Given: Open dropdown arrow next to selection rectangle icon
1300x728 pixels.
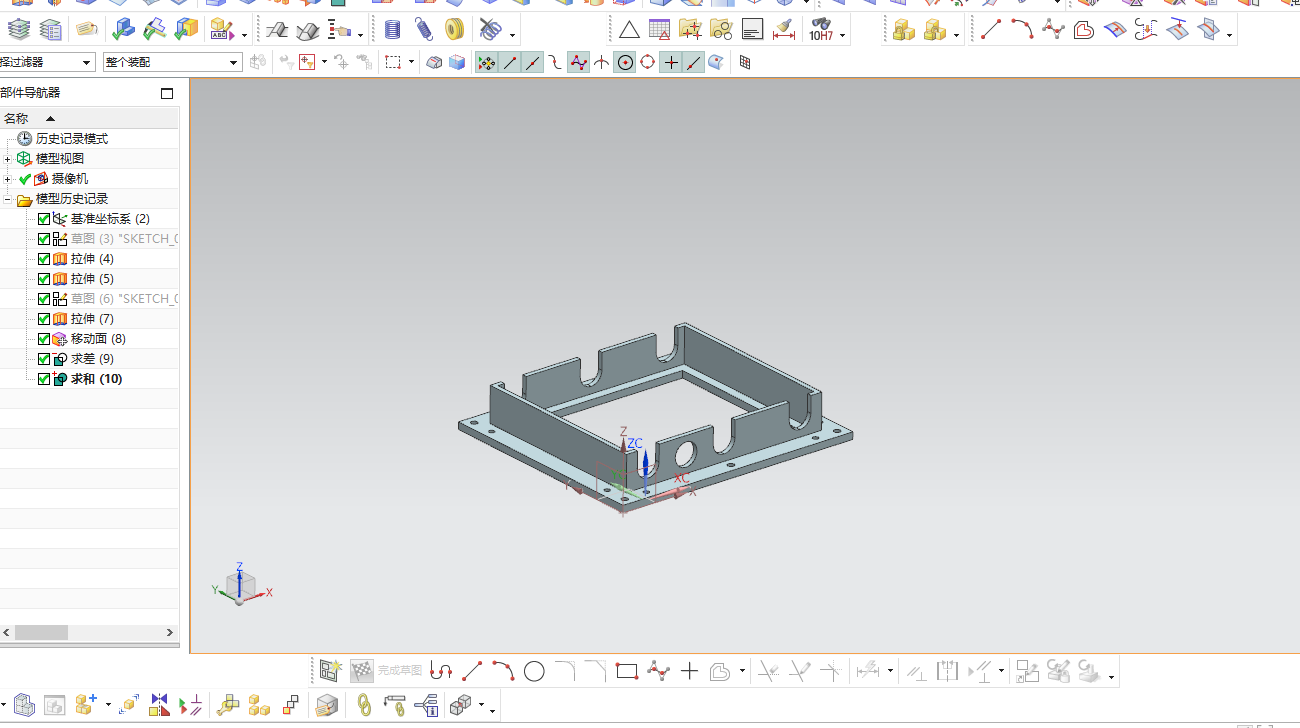Looking at the screenshot, I should click(x=412, y=63).
